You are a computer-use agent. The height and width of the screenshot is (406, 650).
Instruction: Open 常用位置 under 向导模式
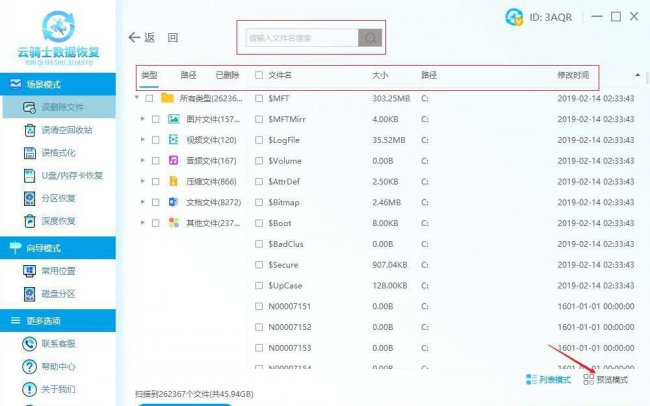coord(49,271)
